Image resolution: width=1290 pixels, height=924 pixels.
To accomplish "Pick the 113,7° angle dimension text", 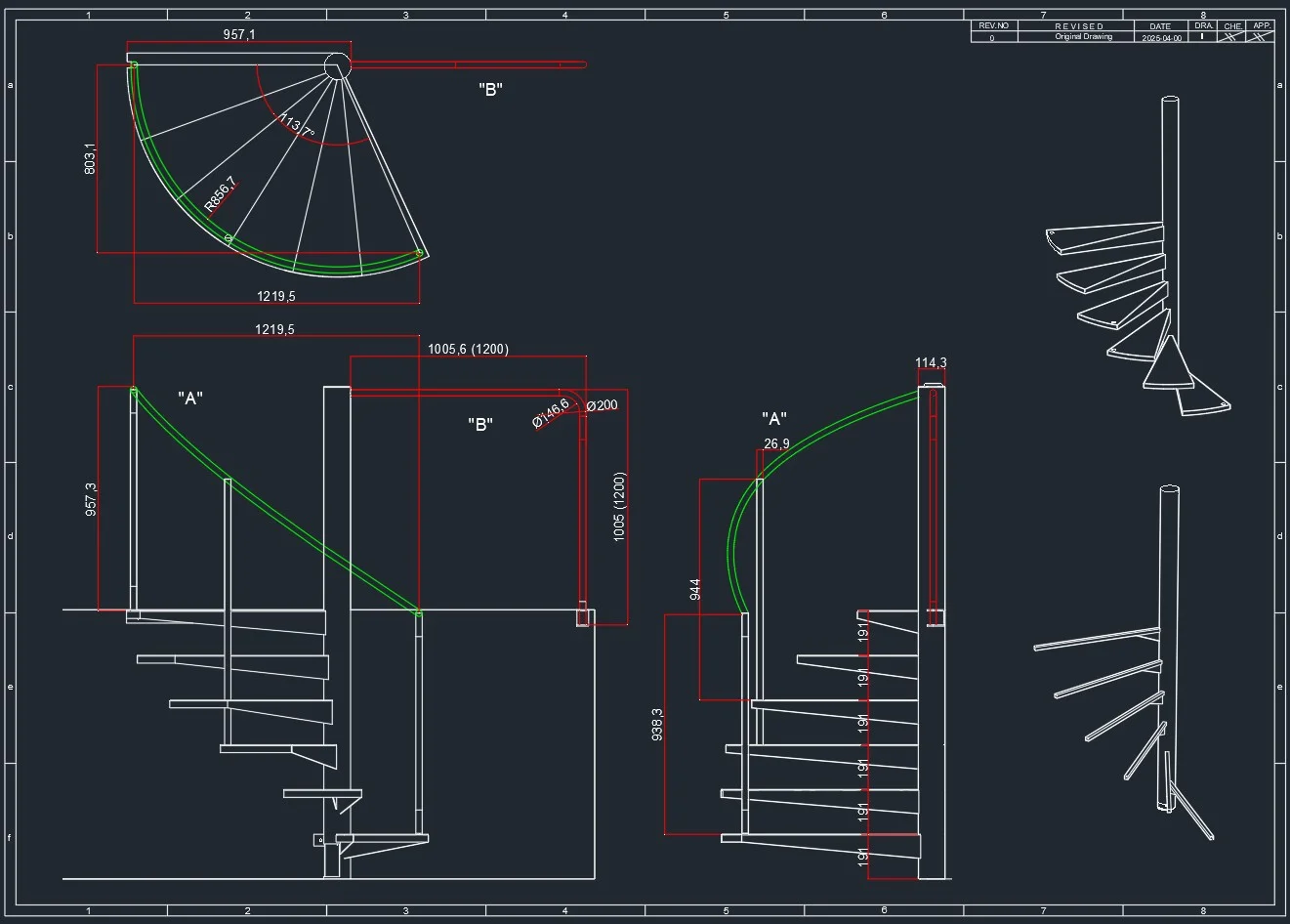I will [x=297, y=126].
